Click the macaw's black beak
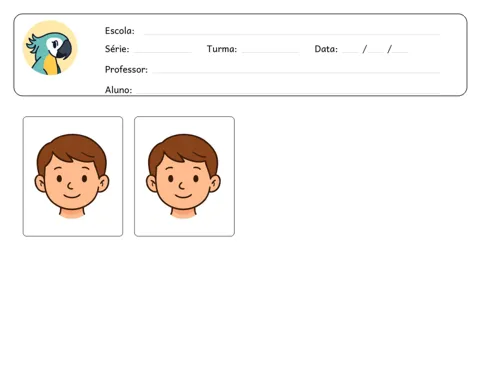 (x=64, y=50)
